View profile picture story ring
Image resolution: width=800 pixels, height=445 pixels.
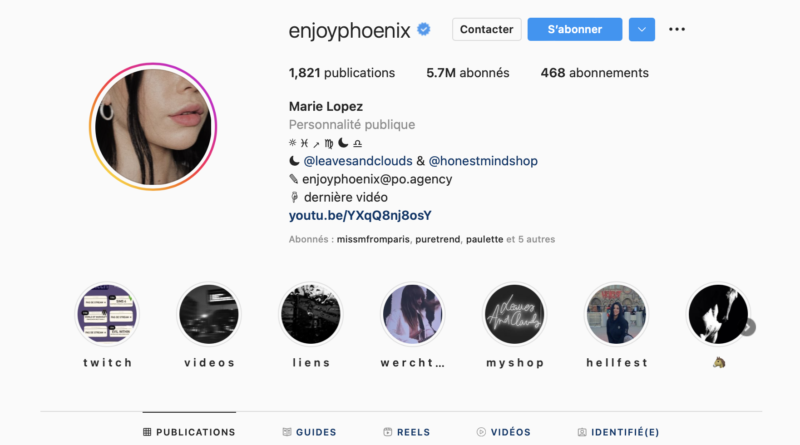[153, 127]
